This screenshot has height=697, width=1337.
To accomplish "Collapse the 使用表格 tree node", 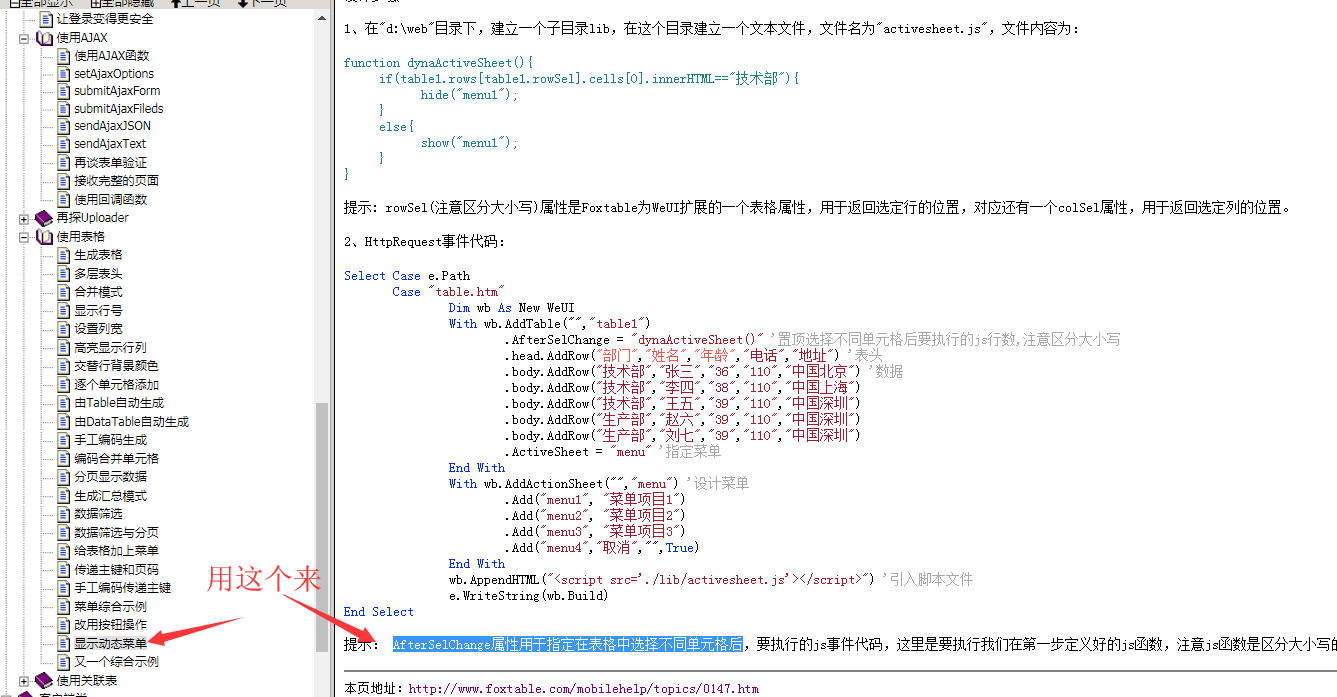I will 24,237.
